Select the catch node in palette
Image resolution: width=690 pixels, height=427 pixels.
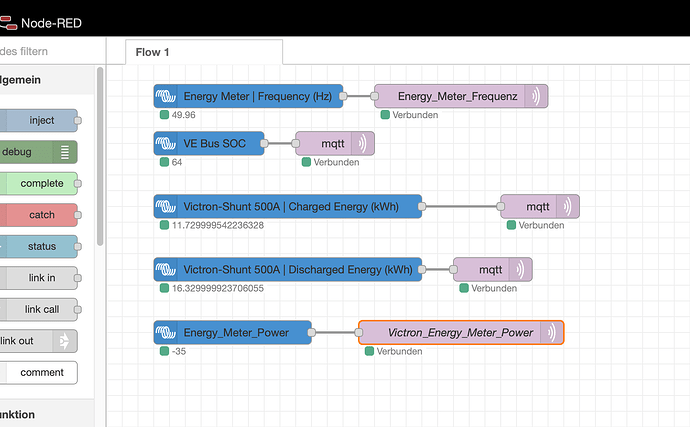coord(39,215)
